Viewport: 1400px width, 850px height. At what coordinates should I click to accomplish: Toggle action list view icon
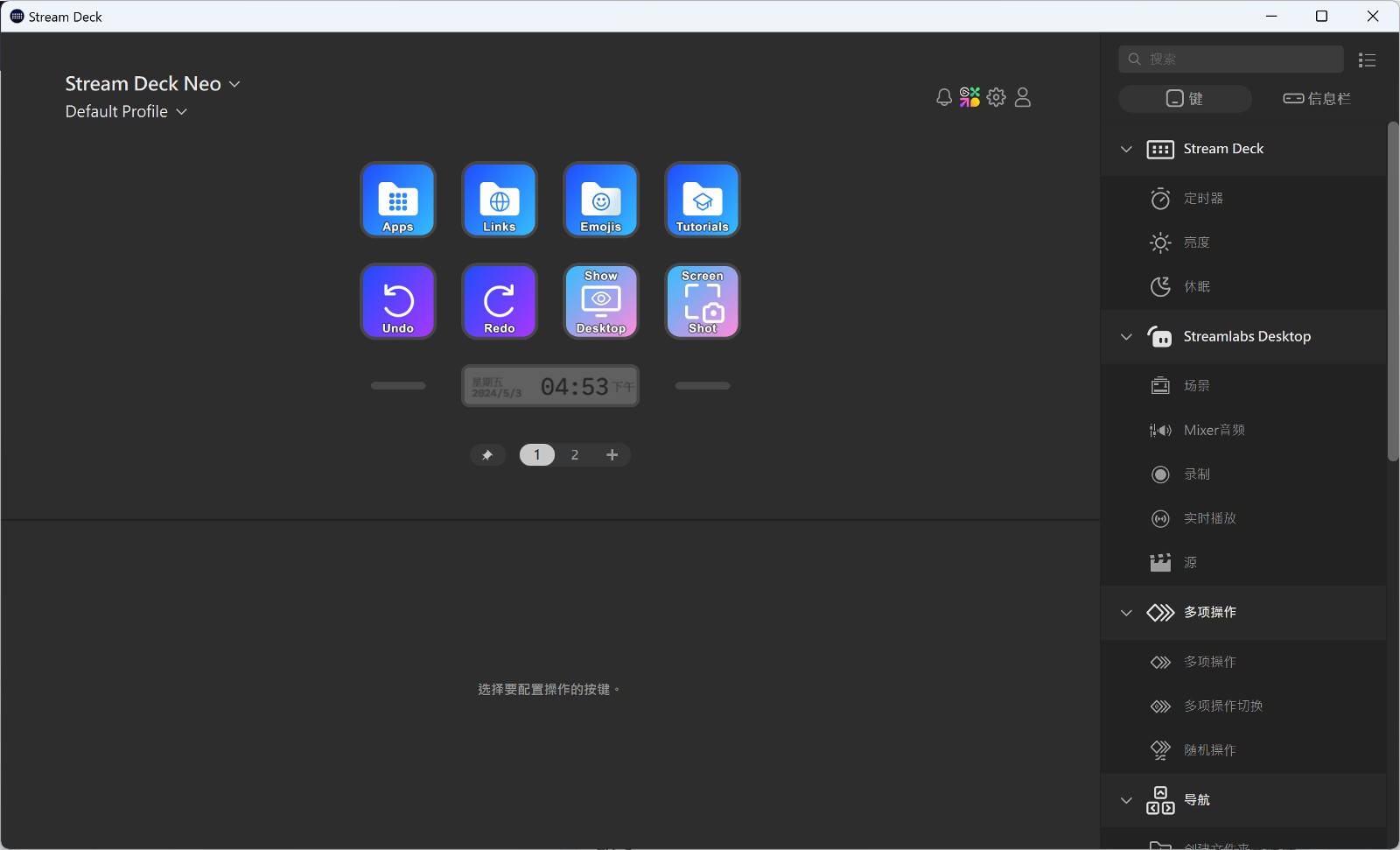1367,60
